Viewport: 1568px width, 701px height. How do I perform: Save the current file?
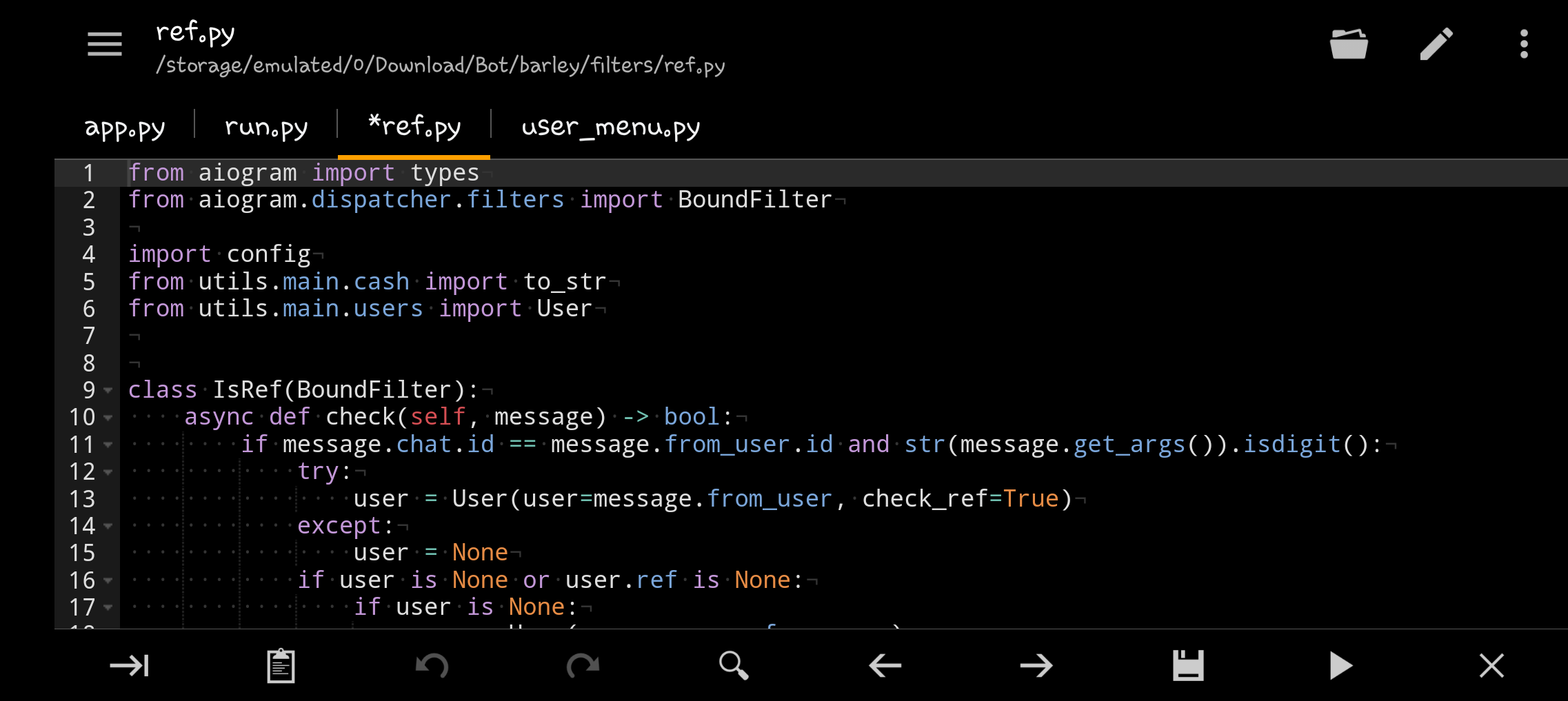(x=1187, y=664)
